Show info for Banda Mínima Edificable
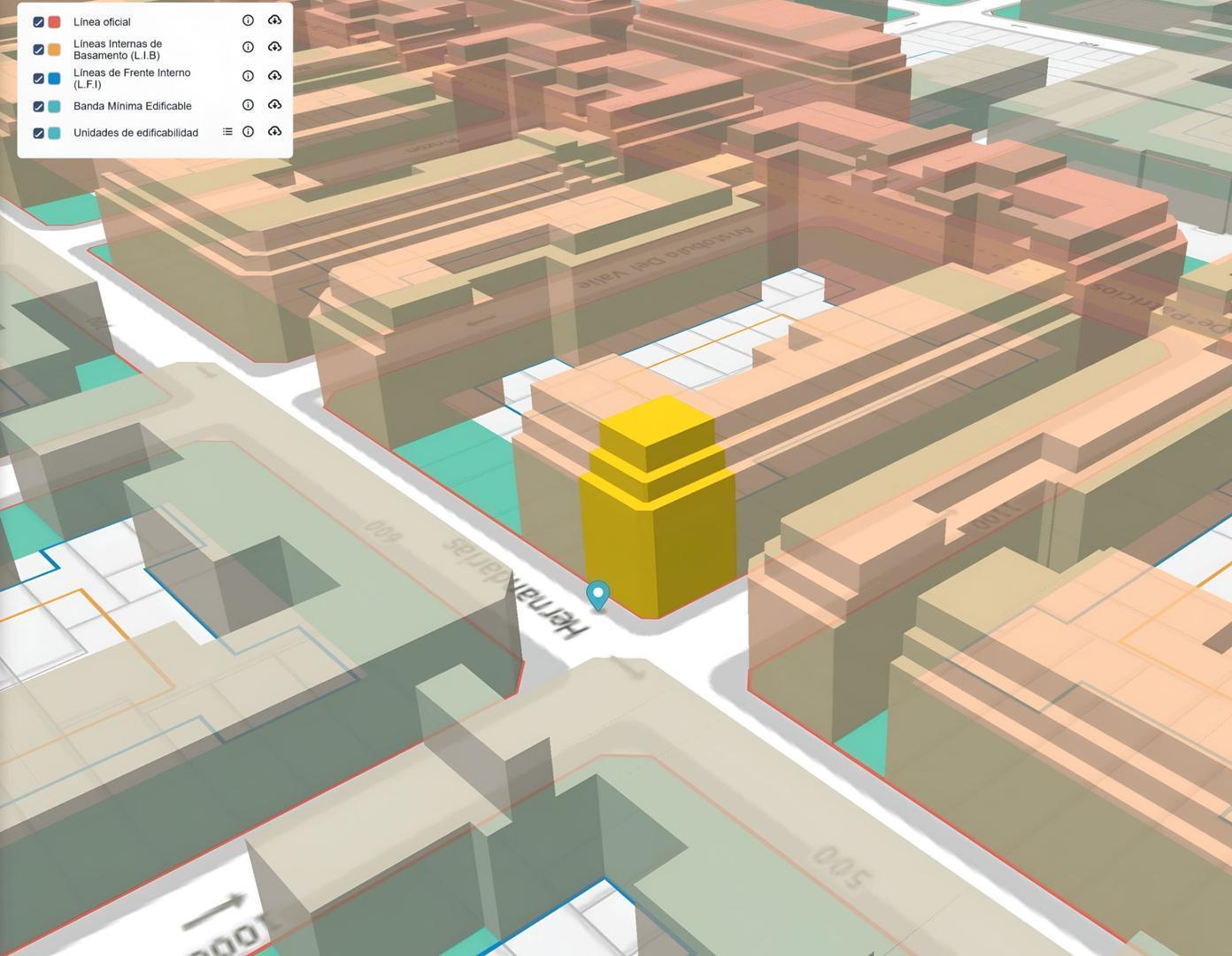 248,104
